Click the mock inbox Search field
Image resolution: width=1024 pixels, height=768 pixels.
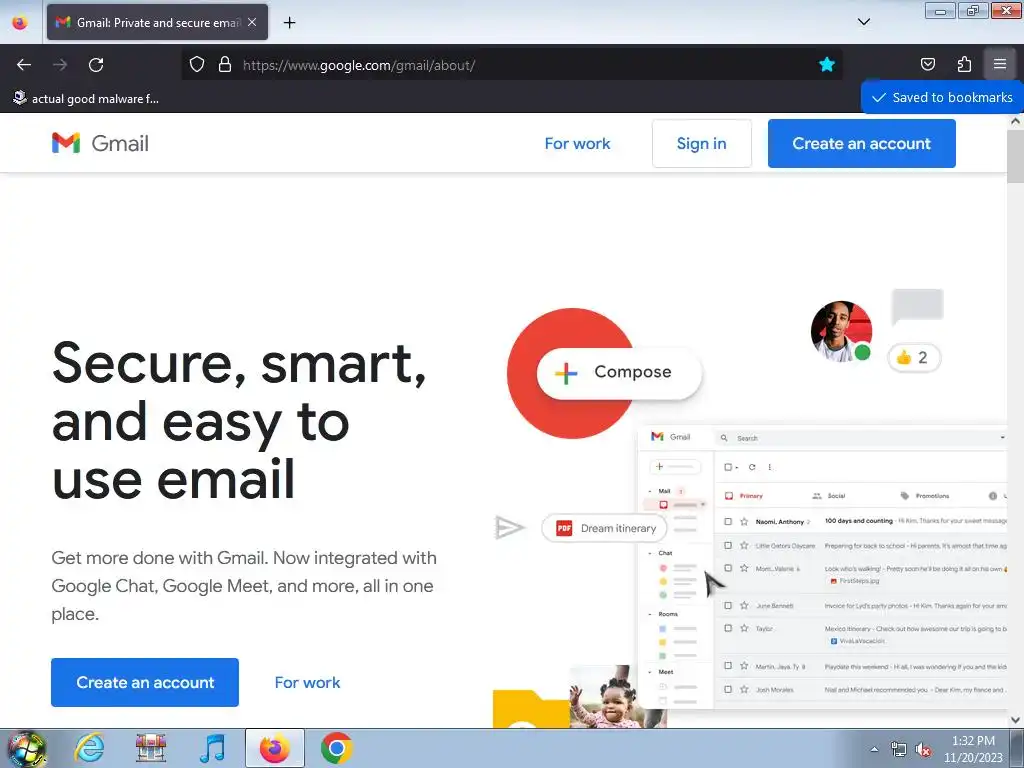(x=862, y=438)
